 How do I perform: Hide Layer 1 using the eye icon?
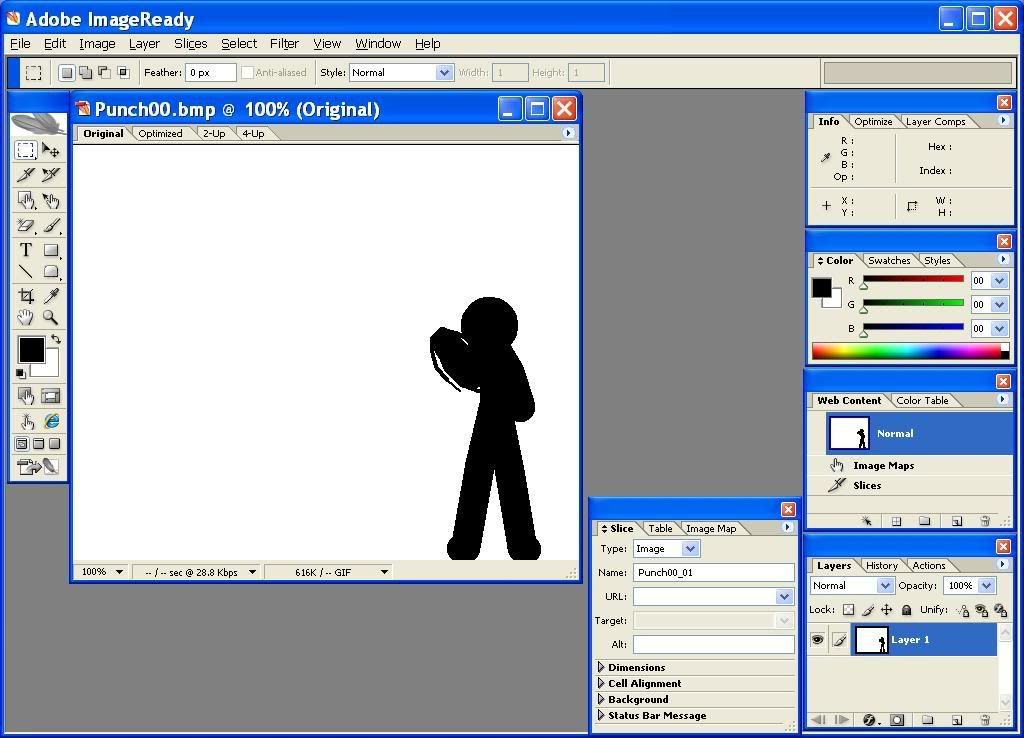pos(817,640)
